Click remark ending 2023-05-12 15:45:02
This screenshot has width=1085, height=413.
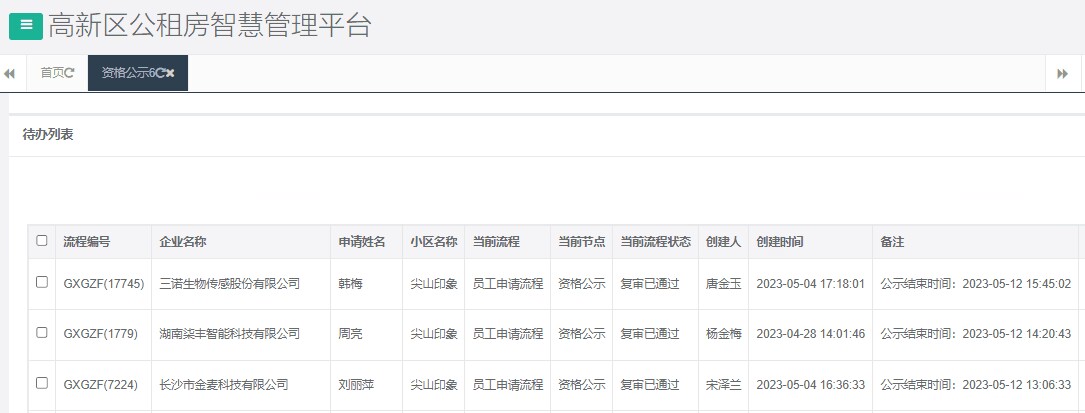click(976, 284)
